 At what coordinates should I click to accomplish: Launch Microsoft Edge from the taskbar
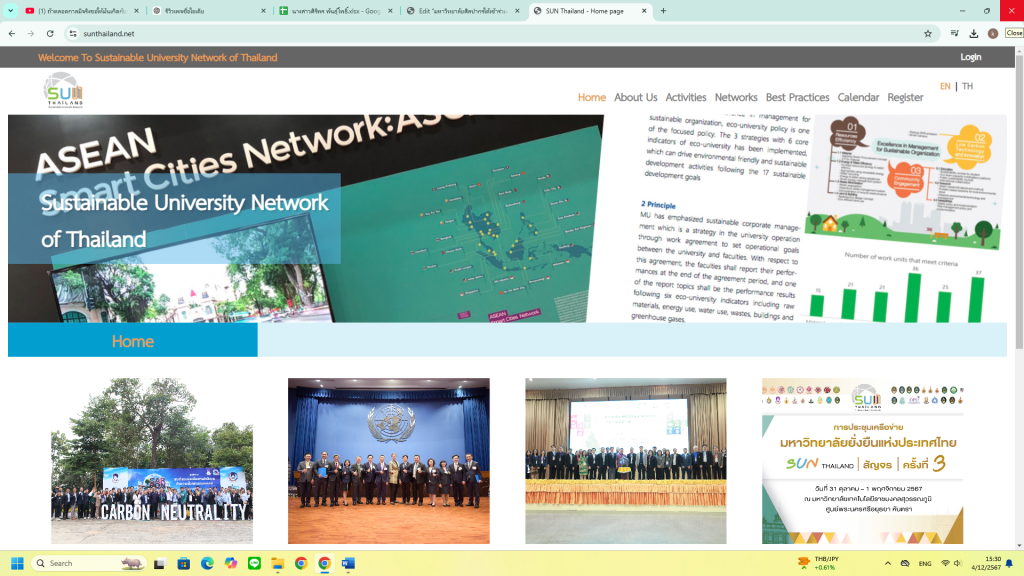(x=207, y=563)
